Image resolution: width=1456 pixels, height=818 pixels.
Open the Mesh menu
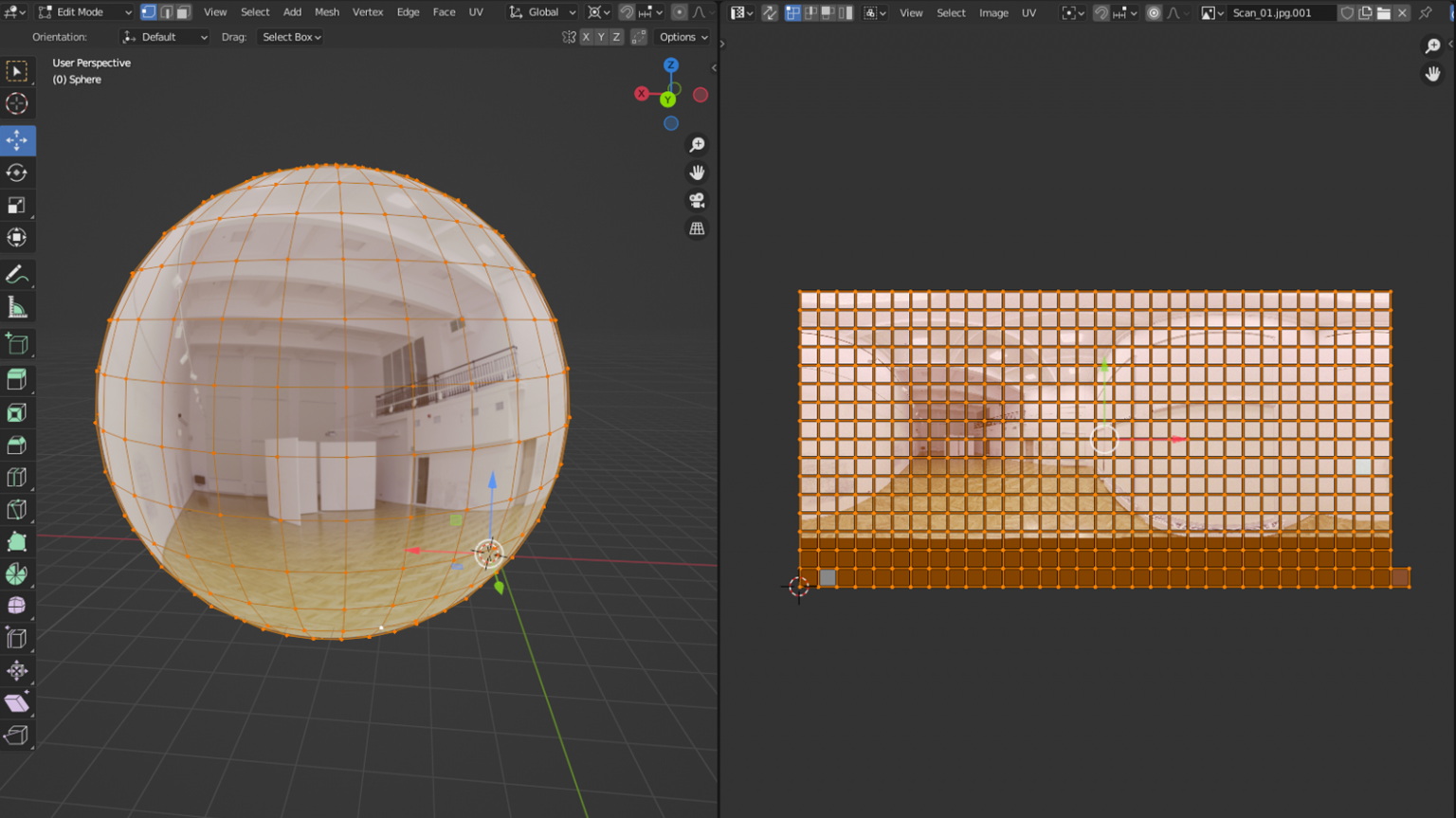click(x=326, y=12)
